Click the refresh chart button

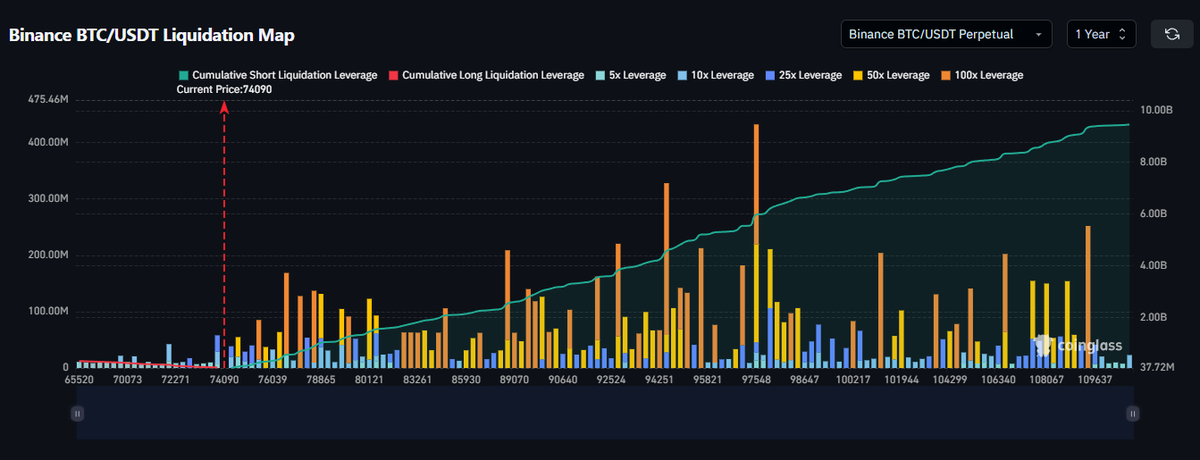pos(1171,34)
